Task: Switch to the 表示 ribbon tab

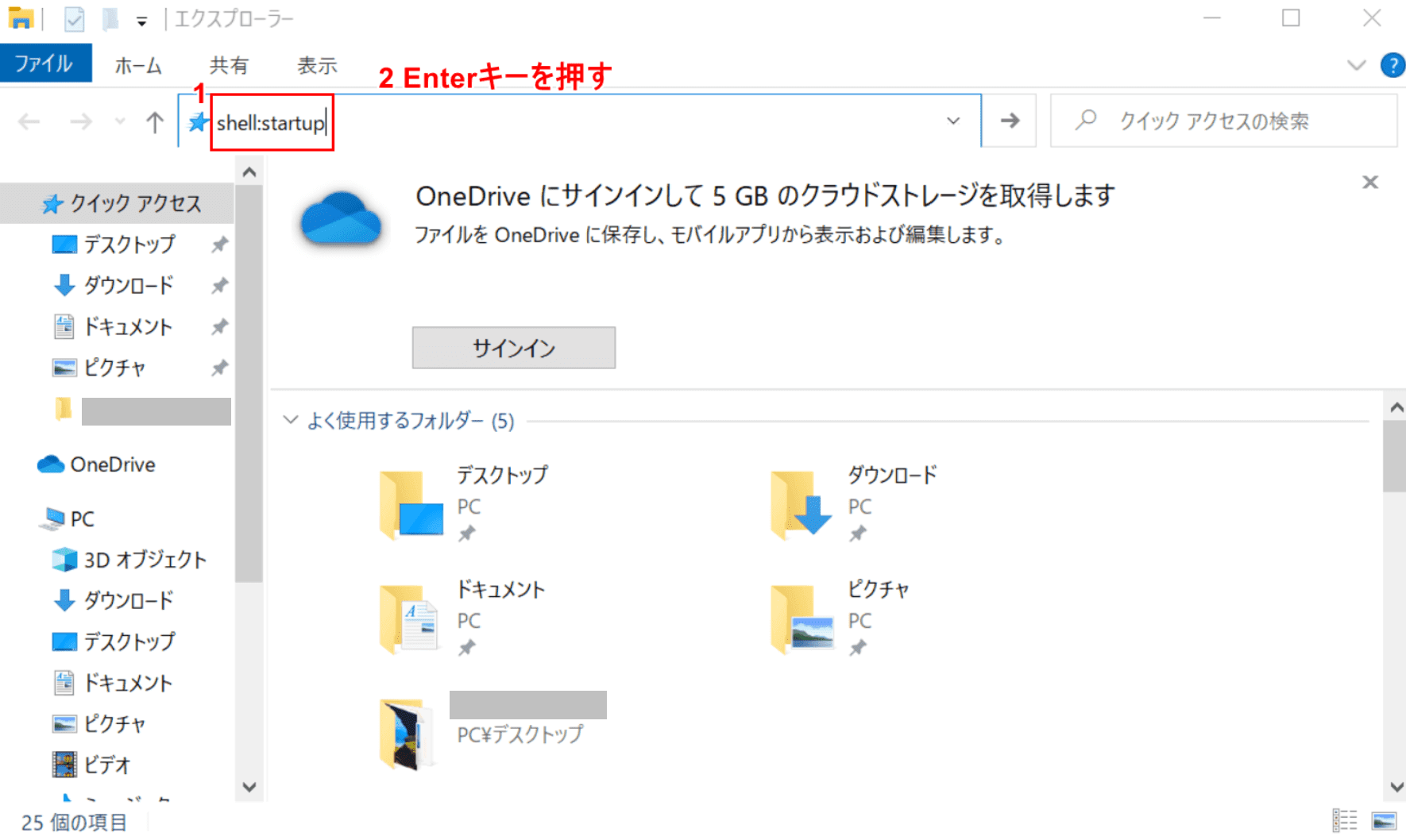Action: pos(317,65)
